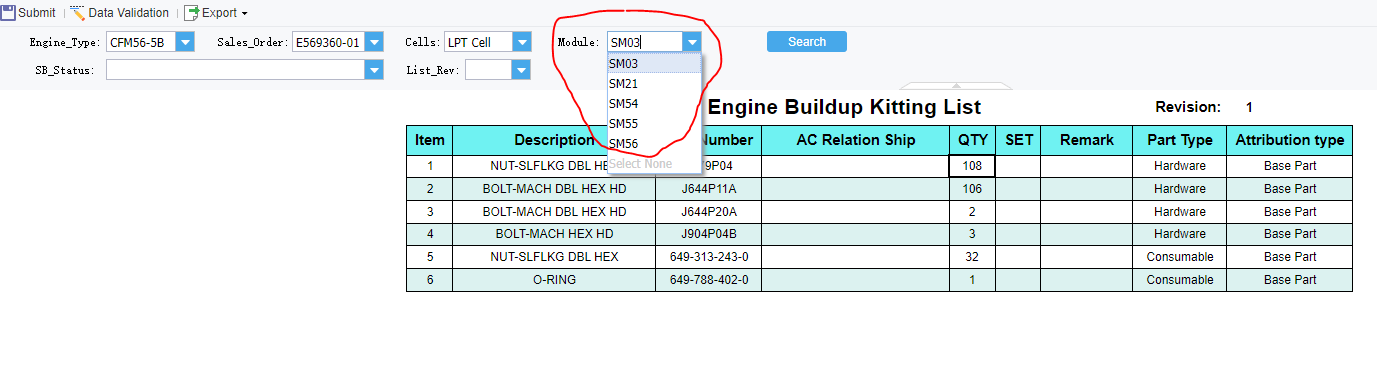This screenshot has width=1377, height=376.
Task: Click the Attribution type column header
Action: (1290, 141)
